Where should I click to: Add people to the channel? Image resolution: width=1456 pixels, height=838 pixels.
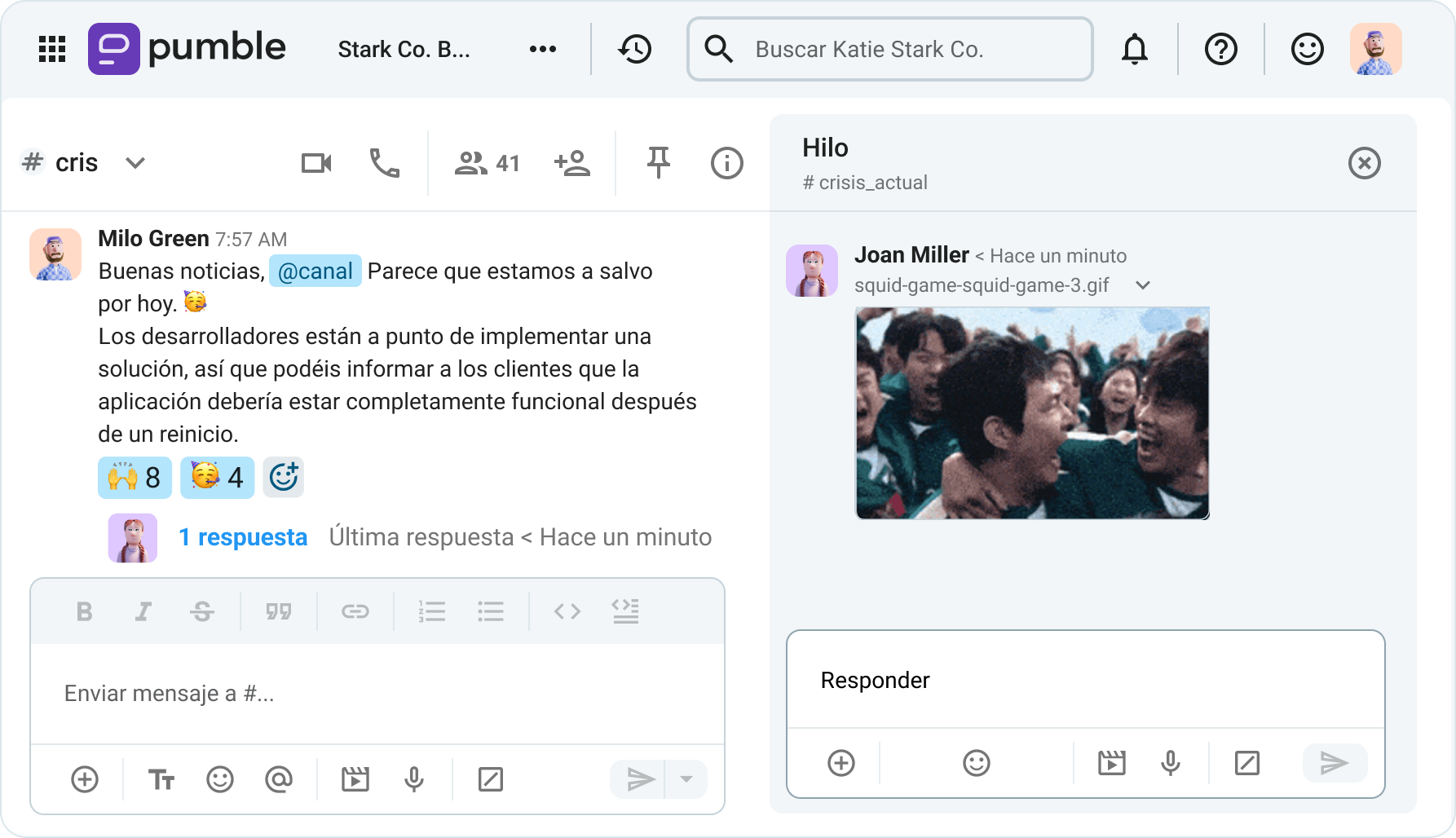click(x=573, y=162)
